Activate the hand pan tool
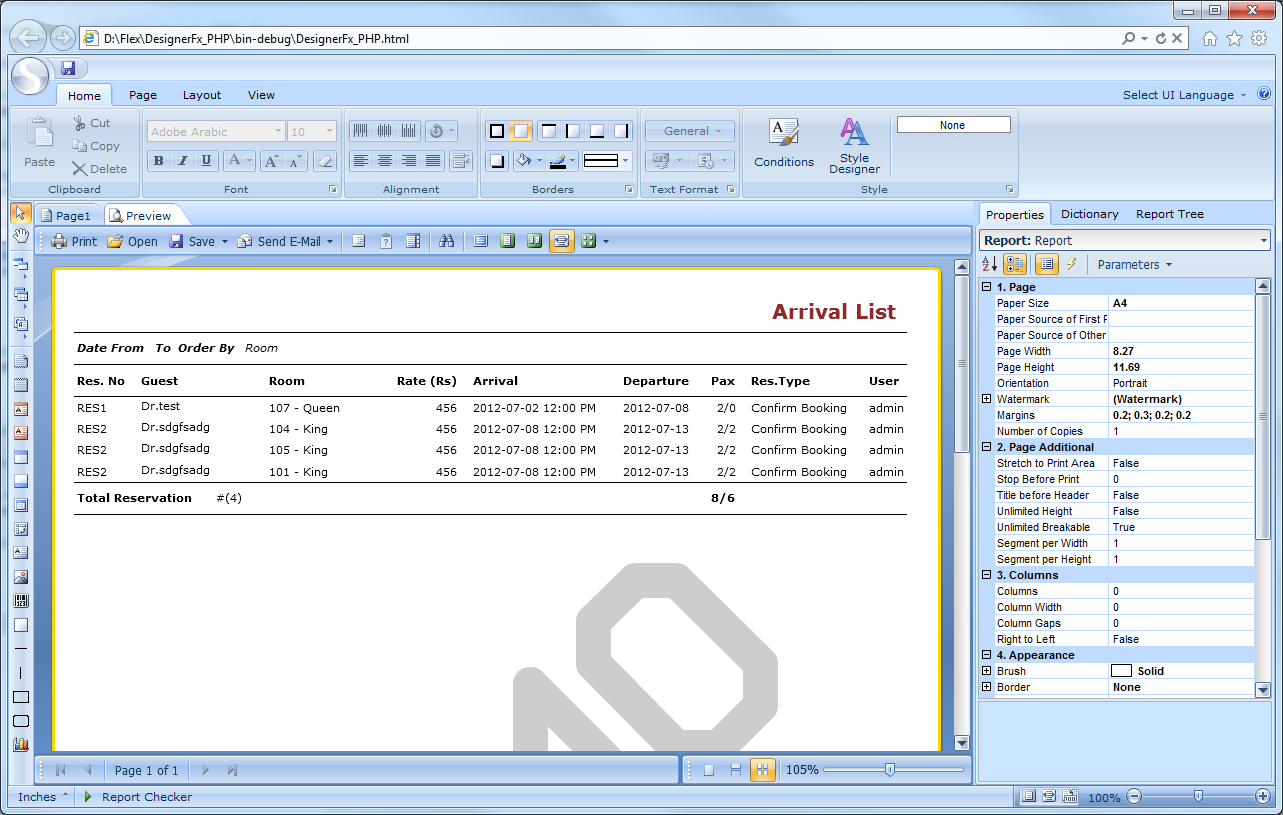Viewport: 1283px width, 815px height. tap(20, 235)
